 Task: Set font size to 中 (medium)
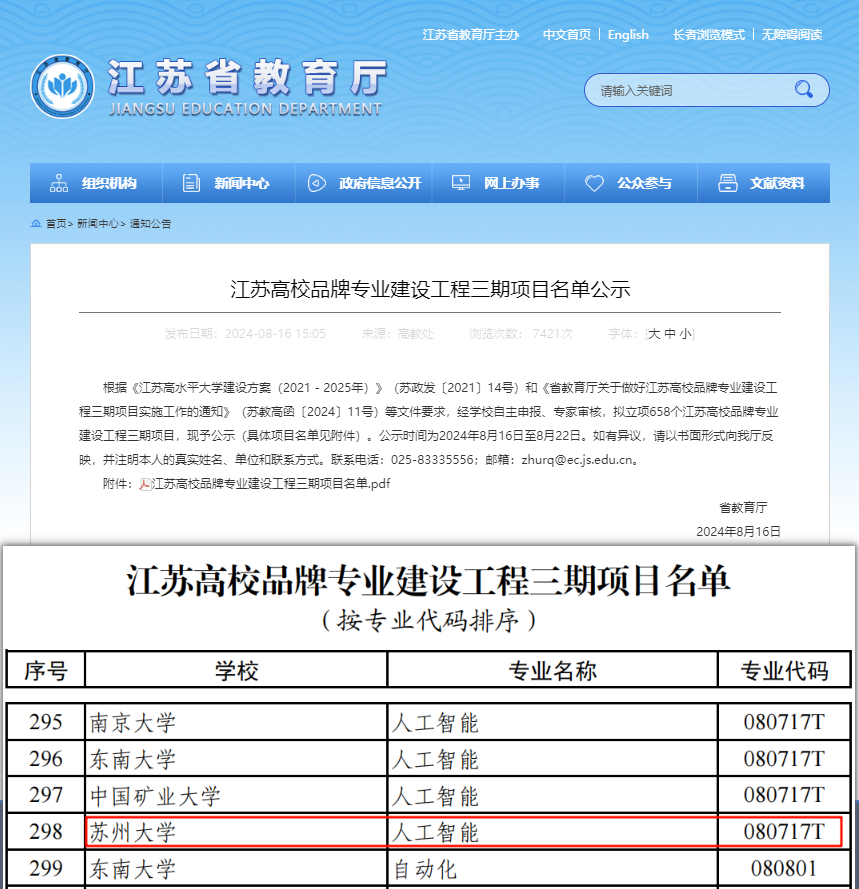(670, 334)
